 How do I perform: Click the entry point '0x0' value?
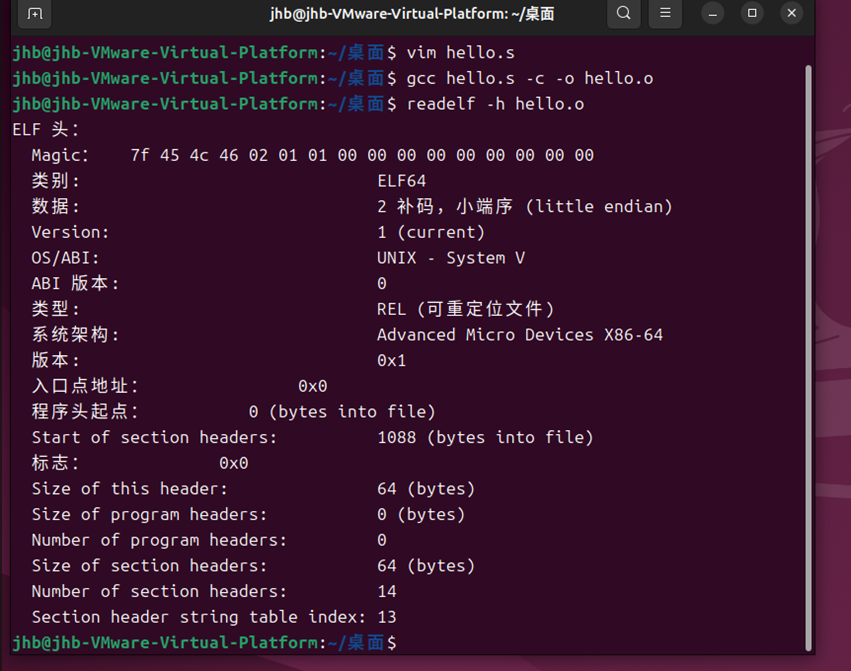click(313, 386)
